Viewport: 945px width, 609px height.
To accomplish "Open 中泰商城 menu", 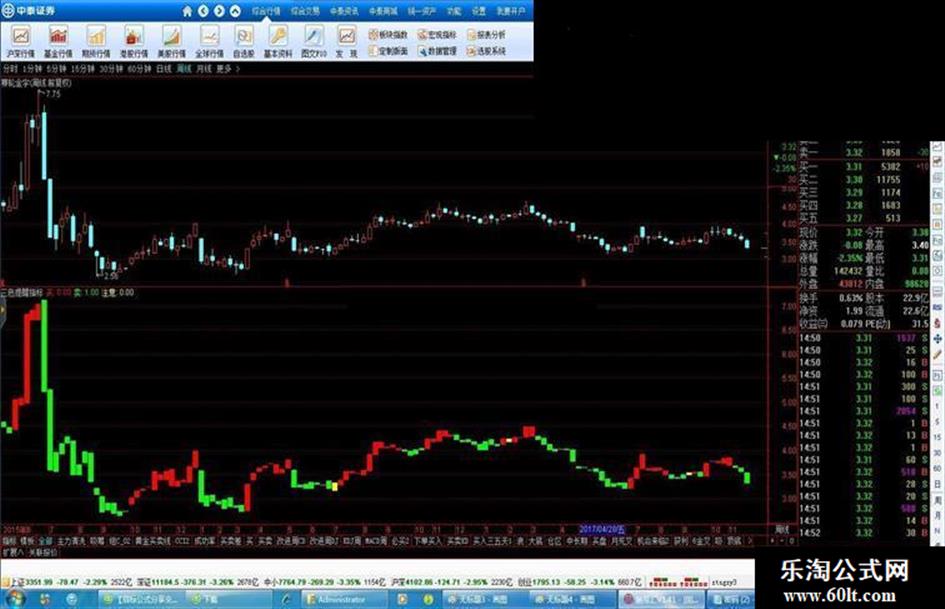I will point(383,11).
